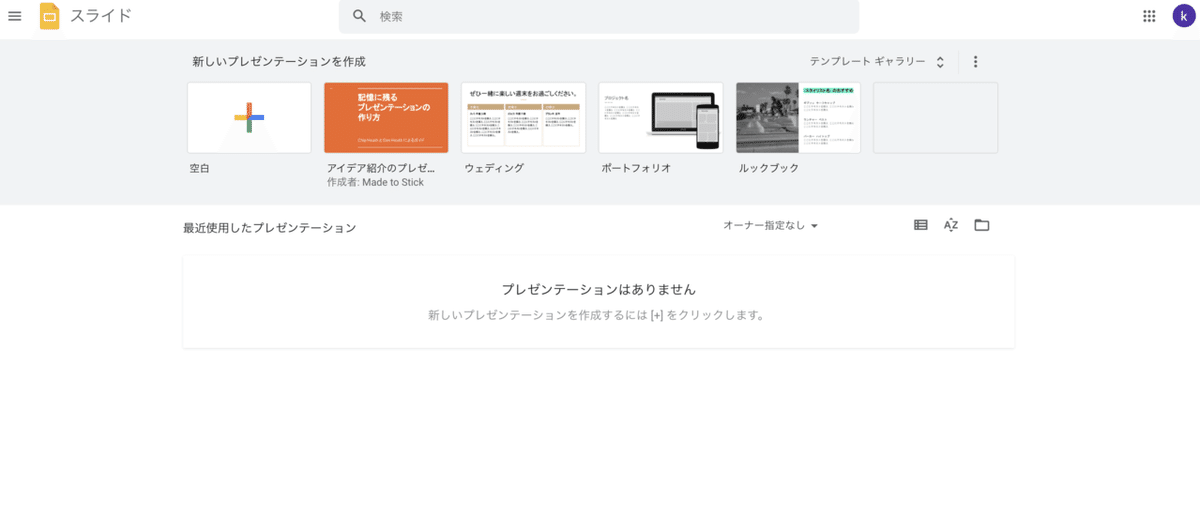Click the search magnifier icon

(x=360, y=16)
